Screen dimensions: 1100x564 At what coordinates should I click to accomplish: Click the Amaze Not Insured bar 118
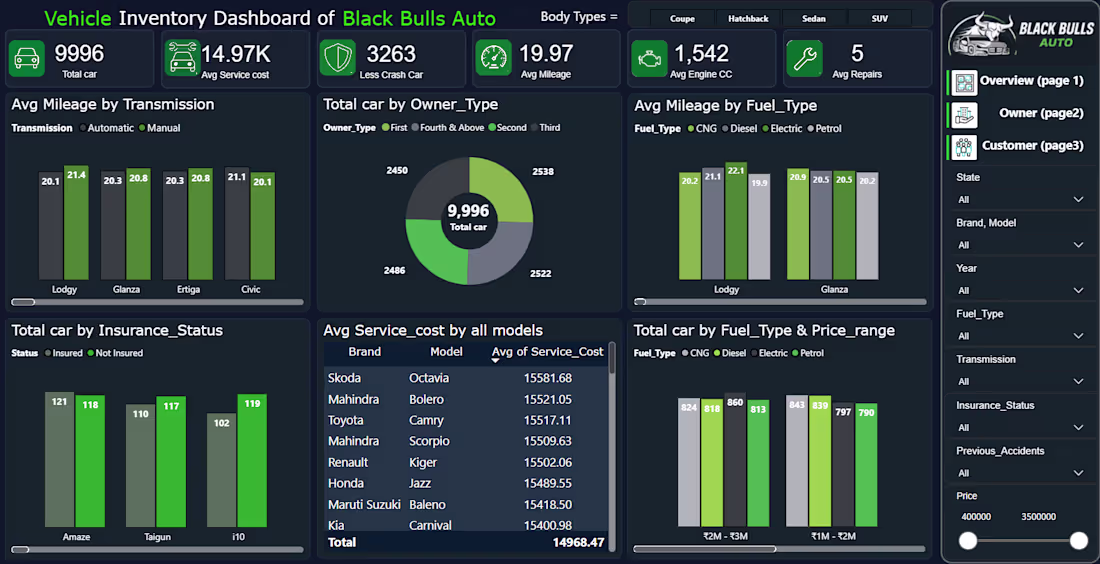(90, 462)
